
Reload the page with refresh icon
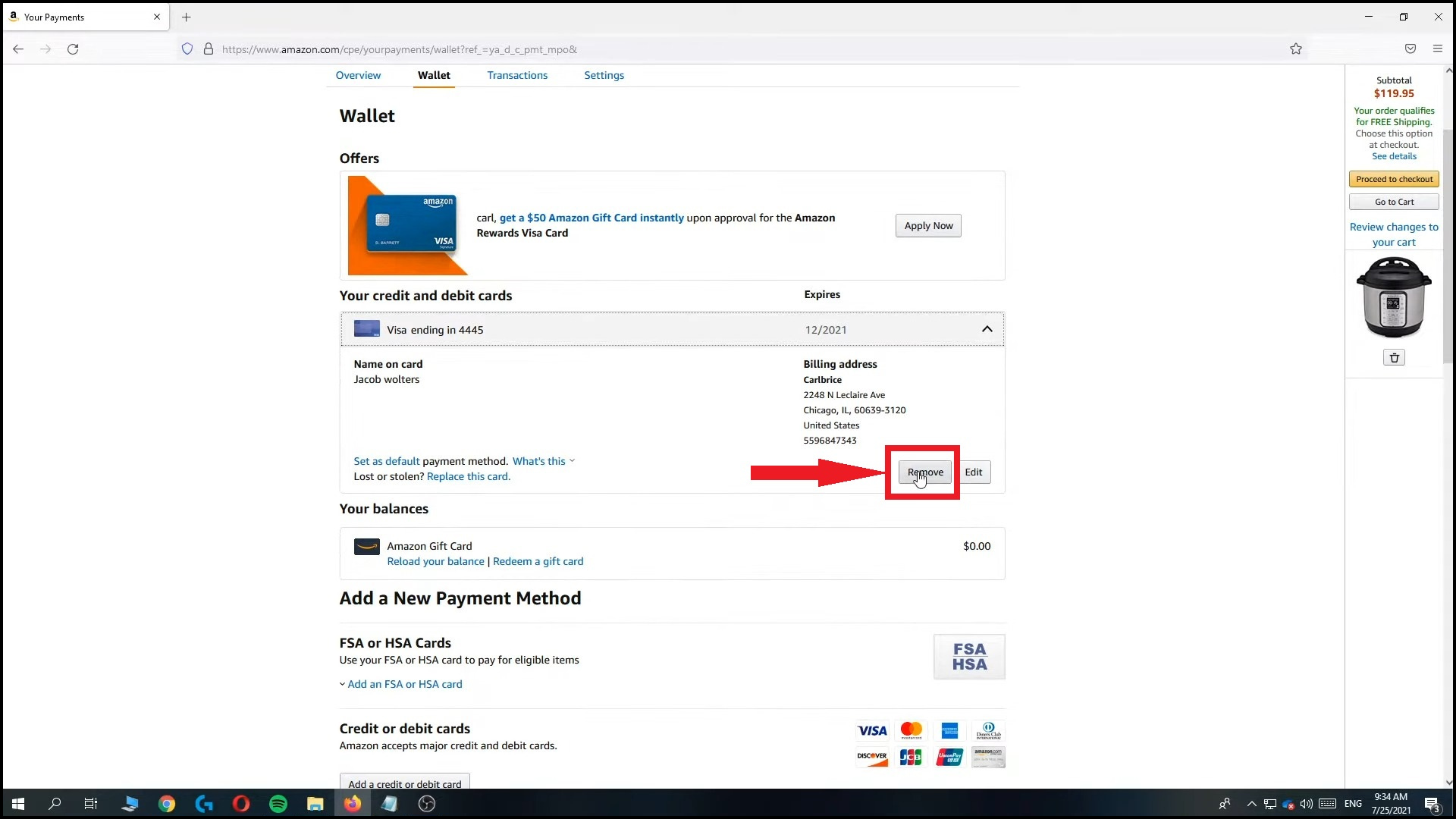point(73,49)
